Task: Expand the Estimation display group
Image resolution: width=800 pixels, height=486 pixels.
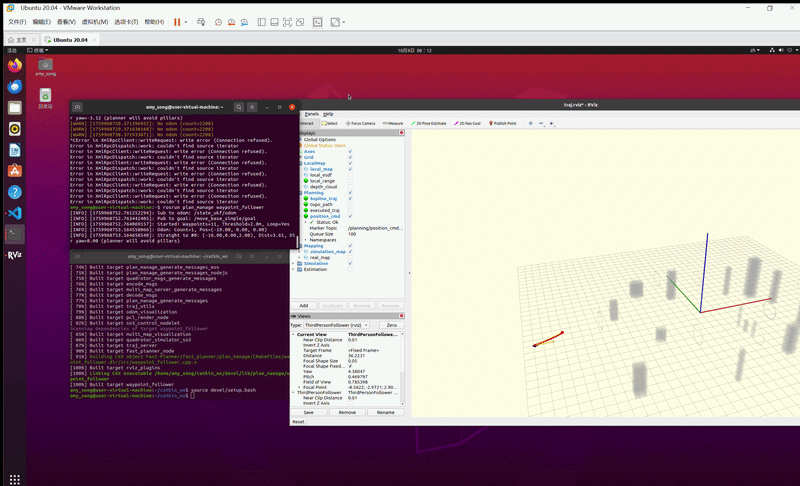Action: click(x=293, y=269)
